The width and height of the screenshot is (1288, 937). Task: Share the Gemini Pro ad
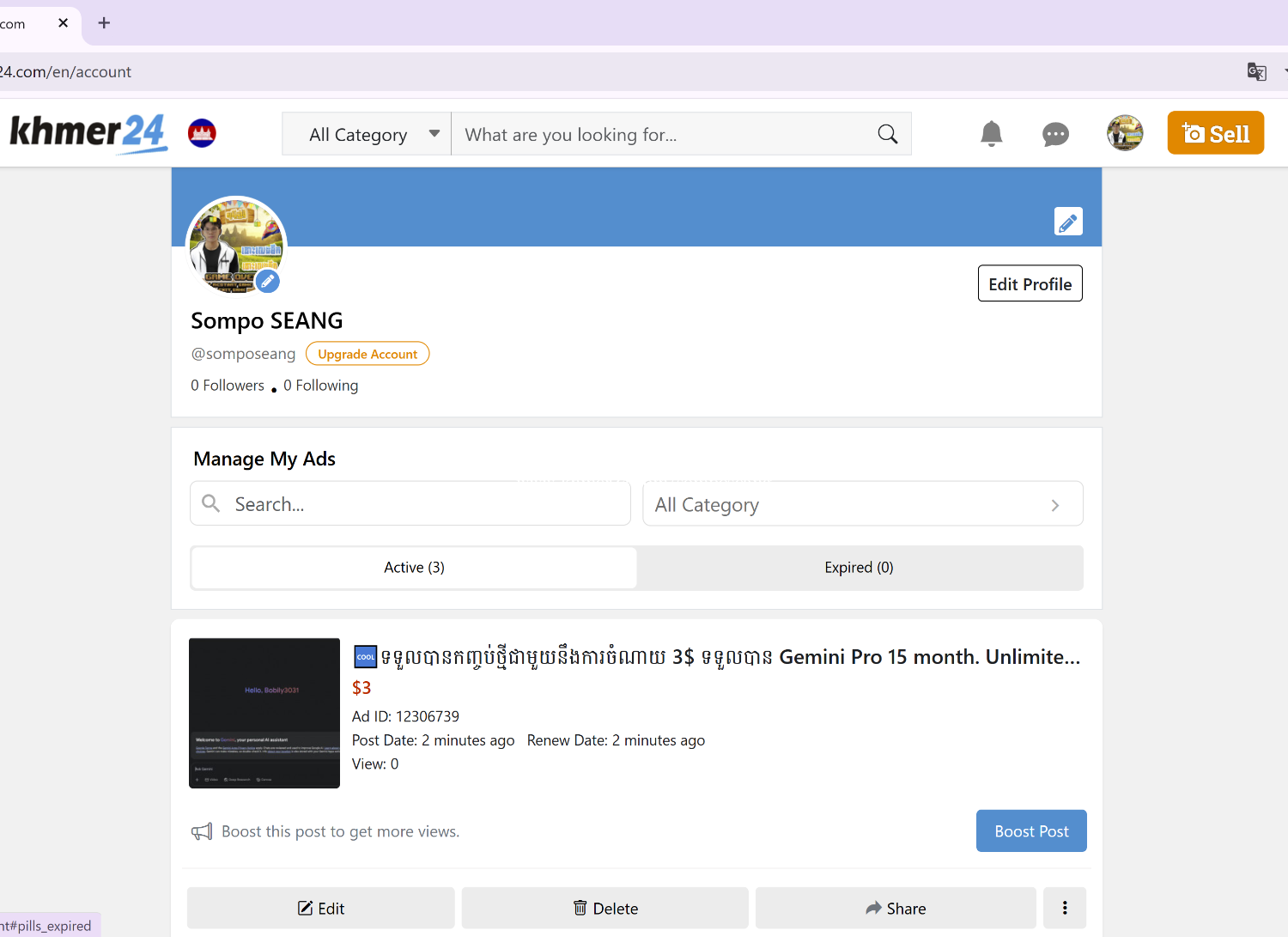(896, 908)
